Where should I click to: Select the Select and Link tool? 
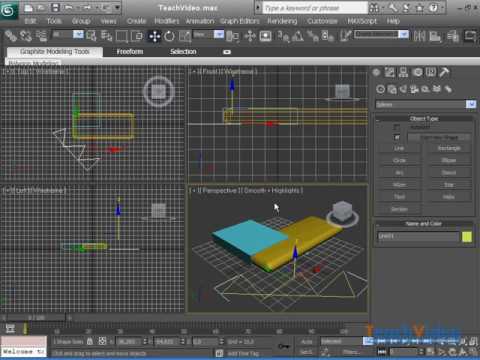point(11,36)
